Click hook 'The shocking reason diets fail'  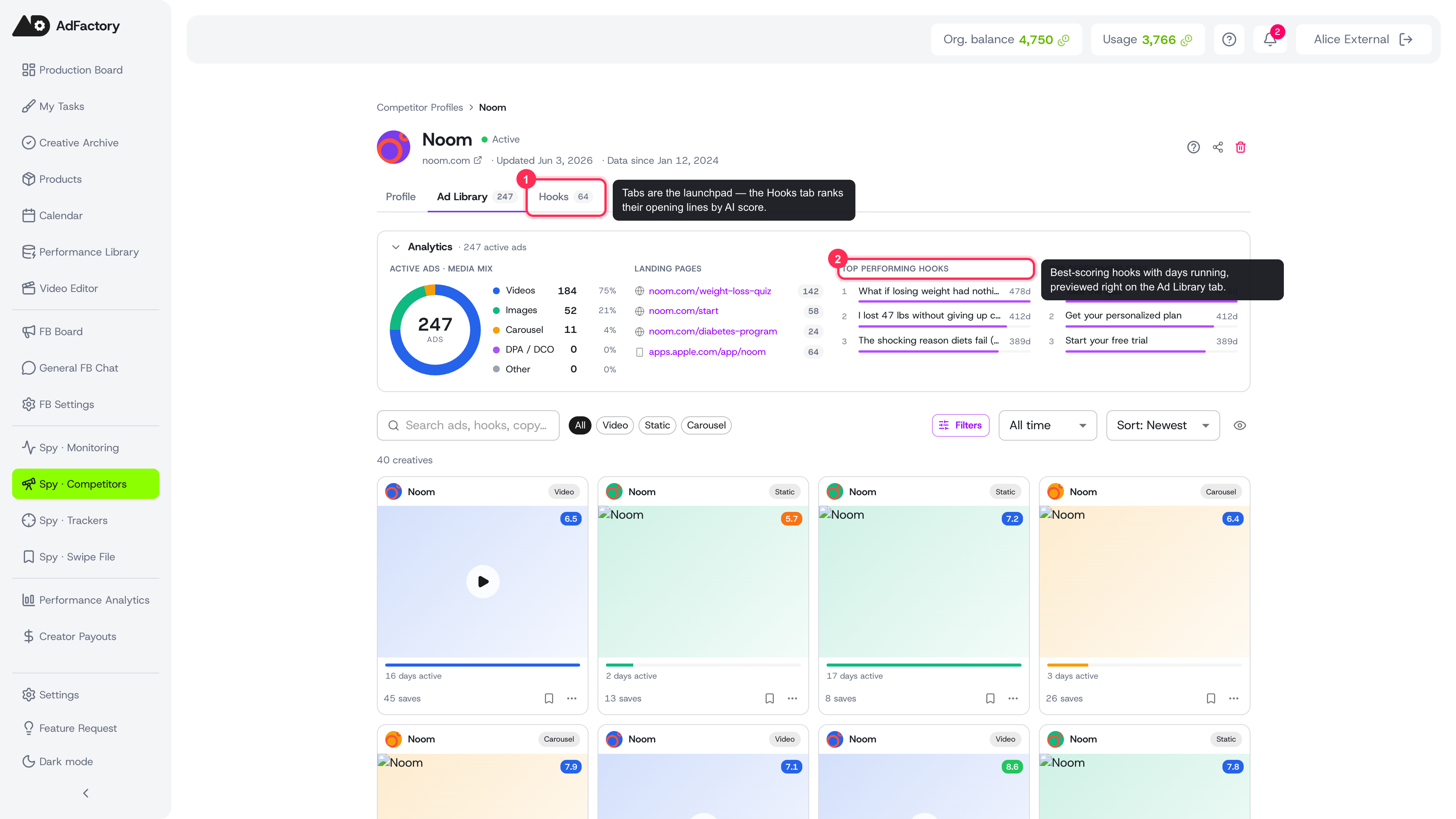[x=928, y=340]
